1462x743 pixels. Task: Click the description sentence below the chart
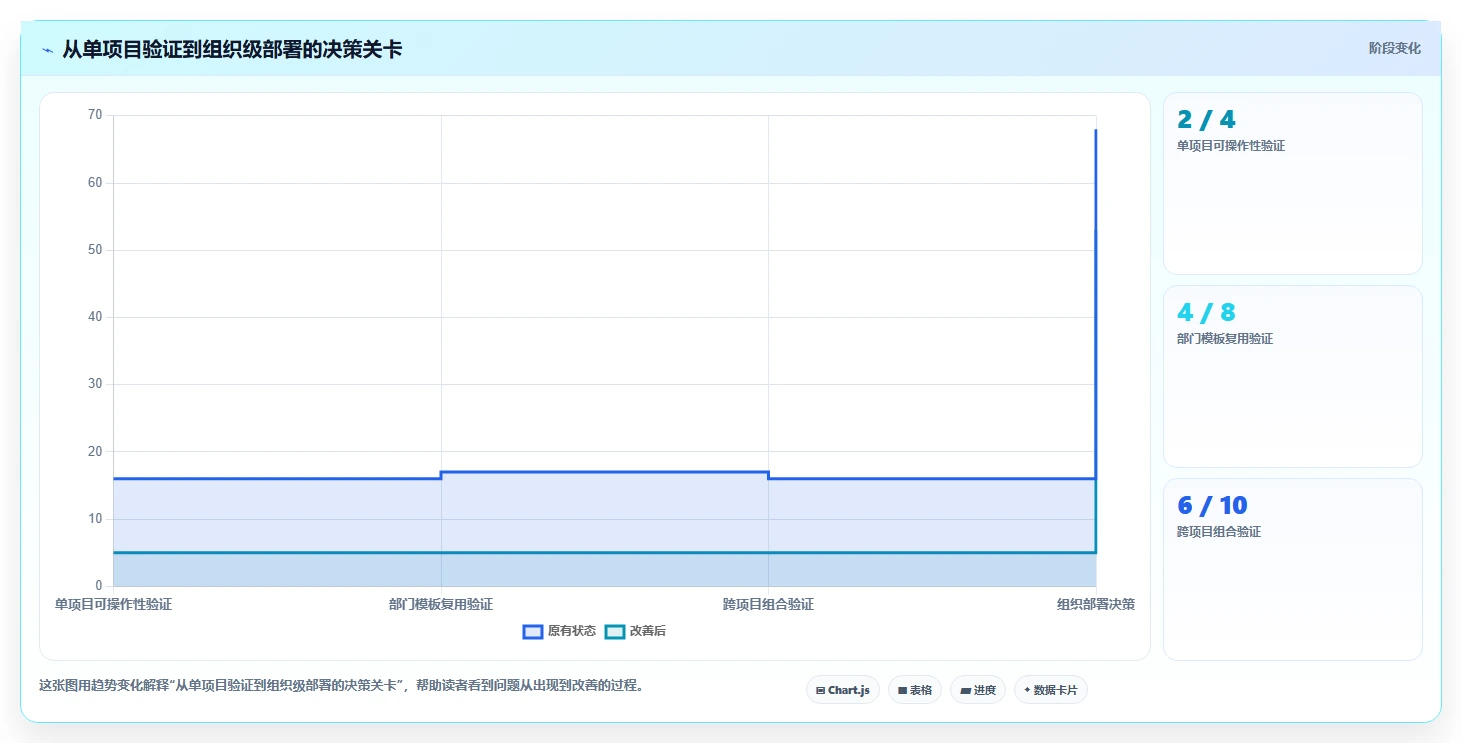click(341, 686)
